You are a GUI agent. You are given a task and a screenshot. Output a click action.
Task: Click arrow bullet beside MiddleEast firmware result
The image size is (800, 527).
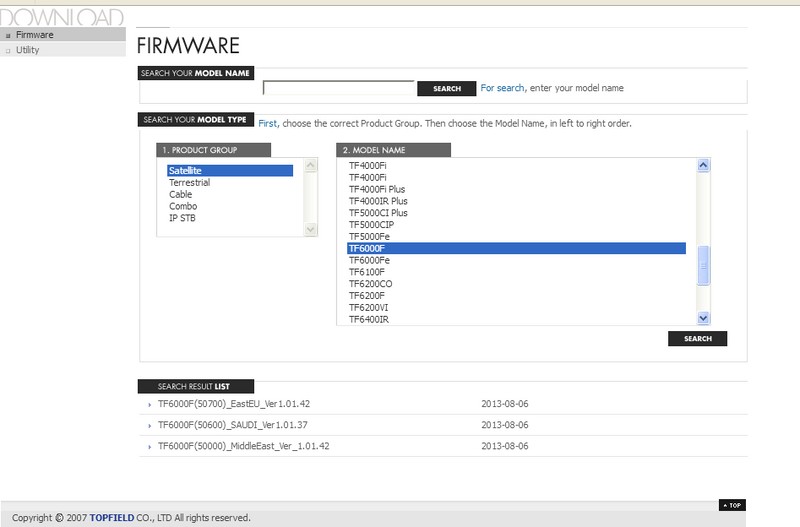point(149,447)
